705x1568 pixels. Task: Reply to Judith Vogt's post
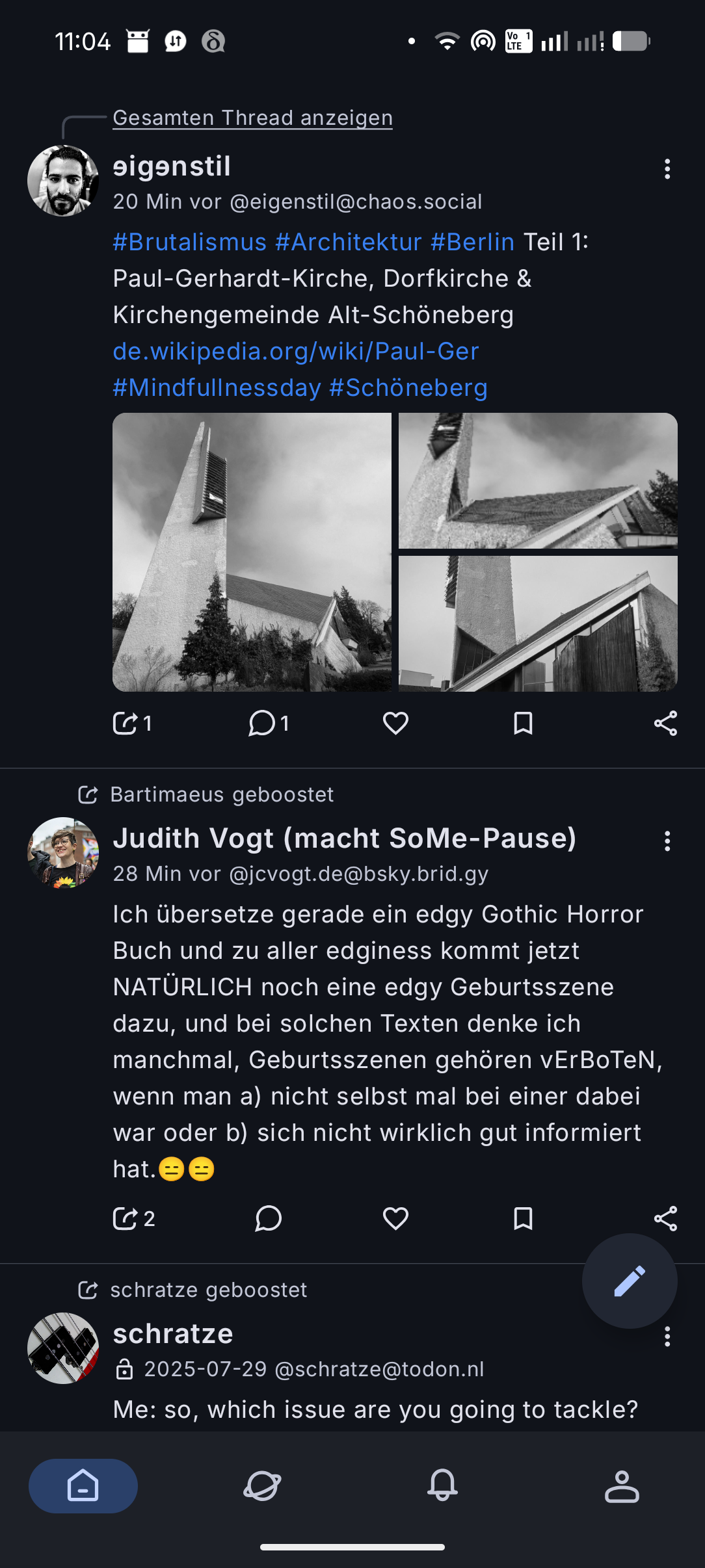tap(268, 1218)
